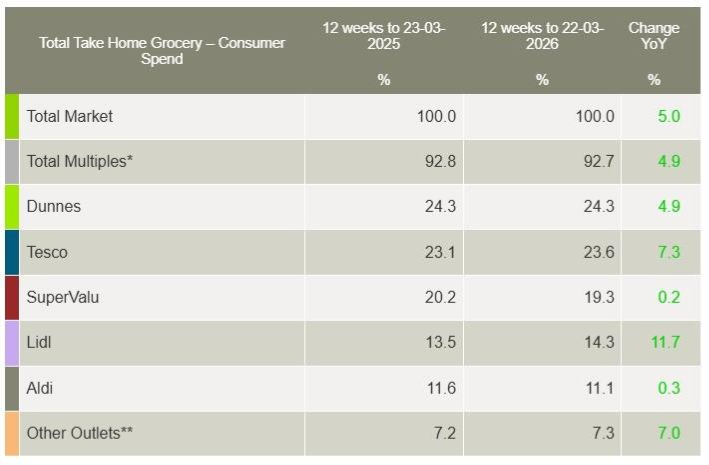Screen dimensions: 709x465
Task: Click Other Outlets' 7.0 YoY change value
Action: tap(668, 433)
